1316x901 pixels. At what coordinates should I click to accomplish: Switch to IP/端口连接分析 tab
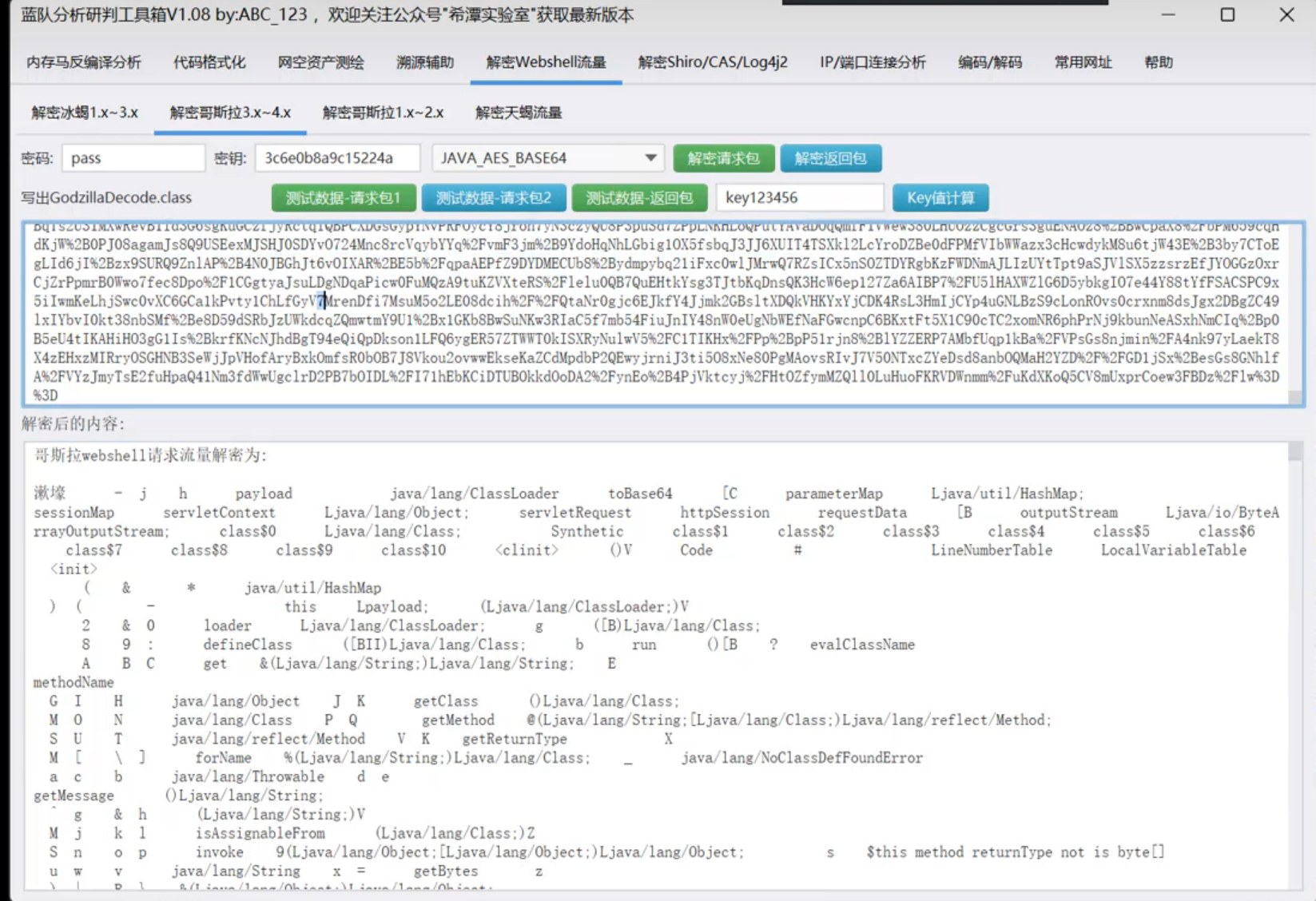pos(873,62)
